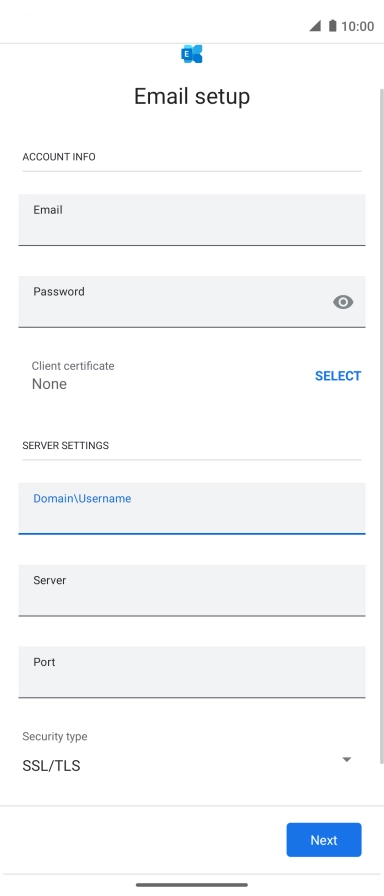Focus the Server input field

point(191,590)
